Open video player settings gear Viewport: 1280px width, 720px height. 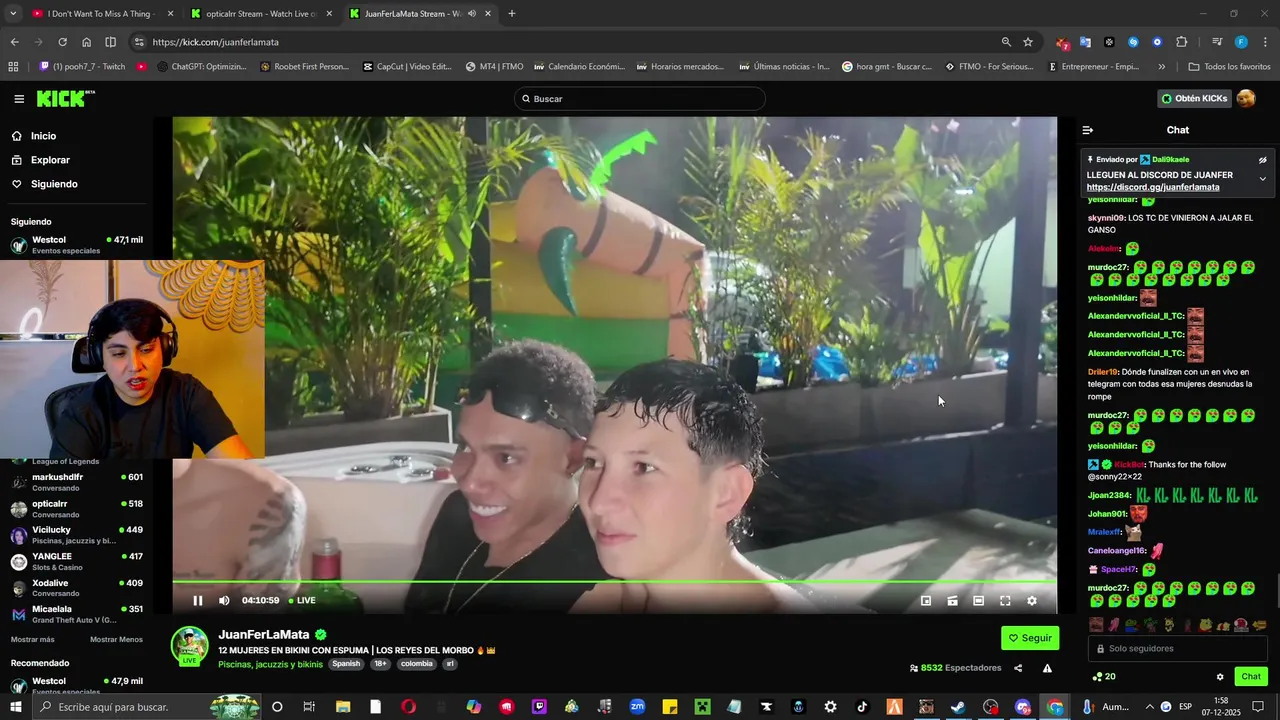[x=1032, y=601]
